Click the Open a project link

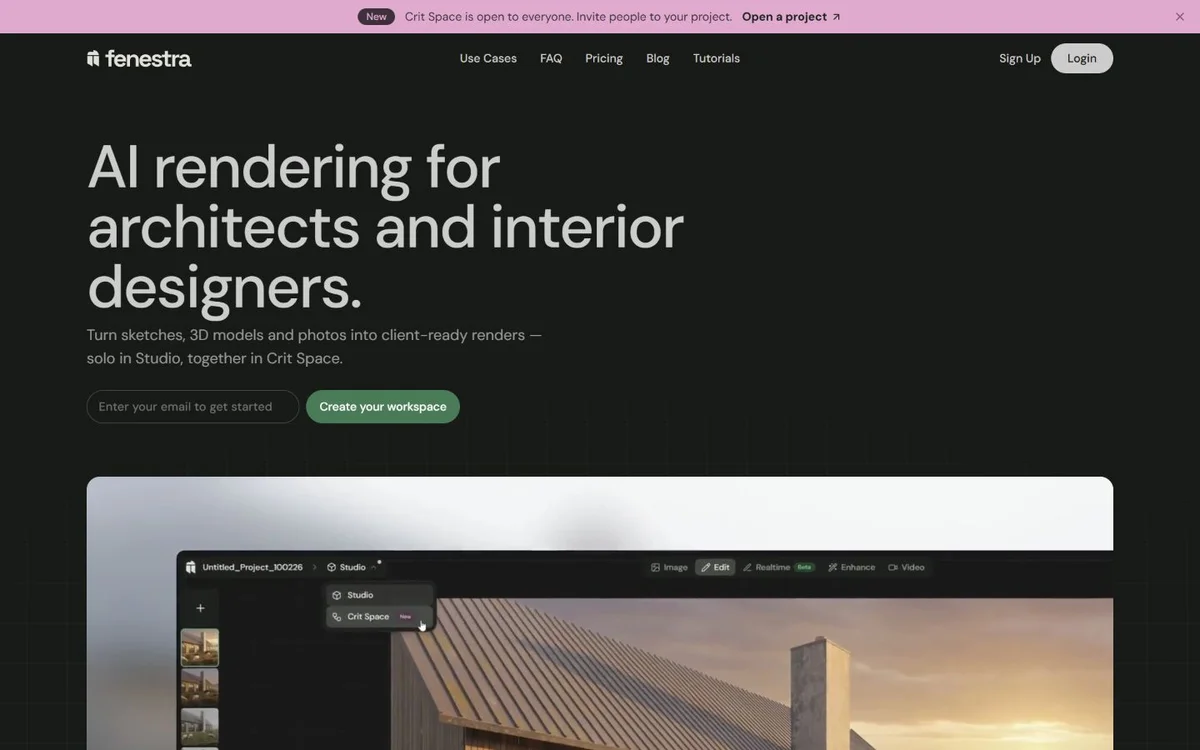coord(791,17)
